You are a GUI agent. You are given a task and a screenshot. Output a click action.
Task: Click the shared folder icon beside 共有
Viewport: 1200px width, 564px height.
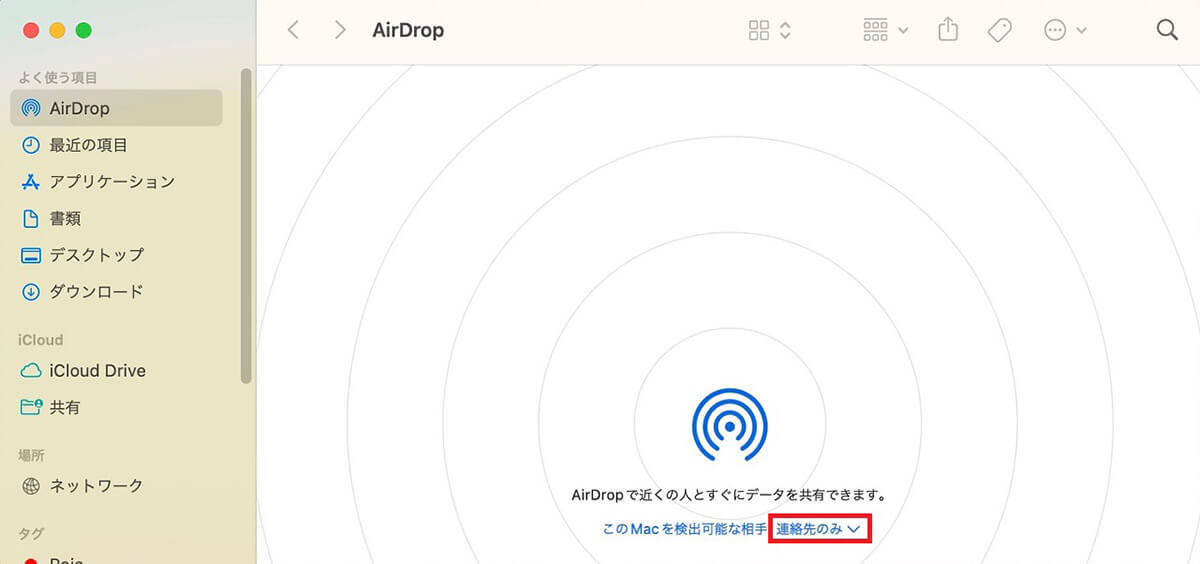31,407
